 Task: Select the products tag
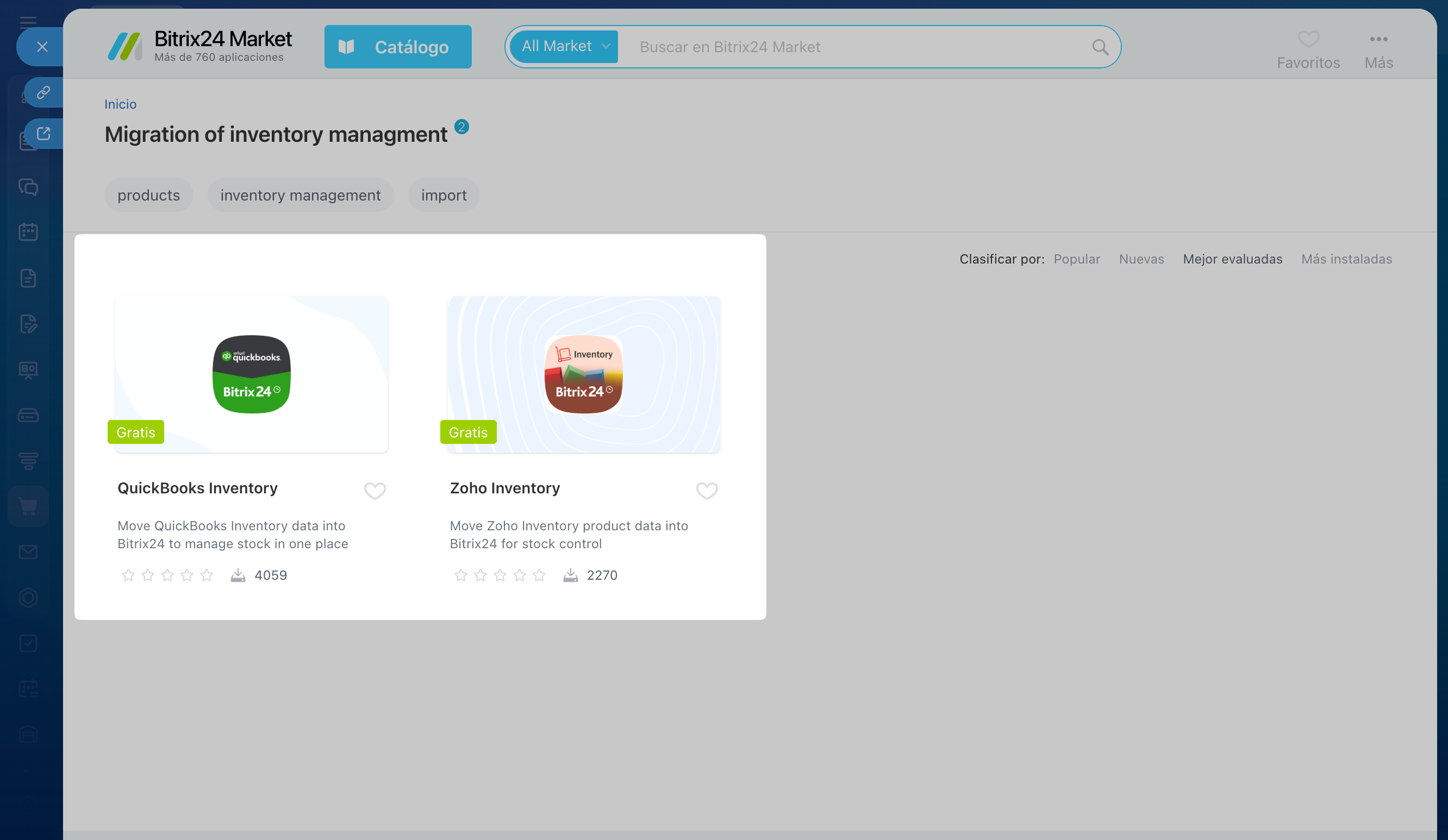click(x=148, y=195)
